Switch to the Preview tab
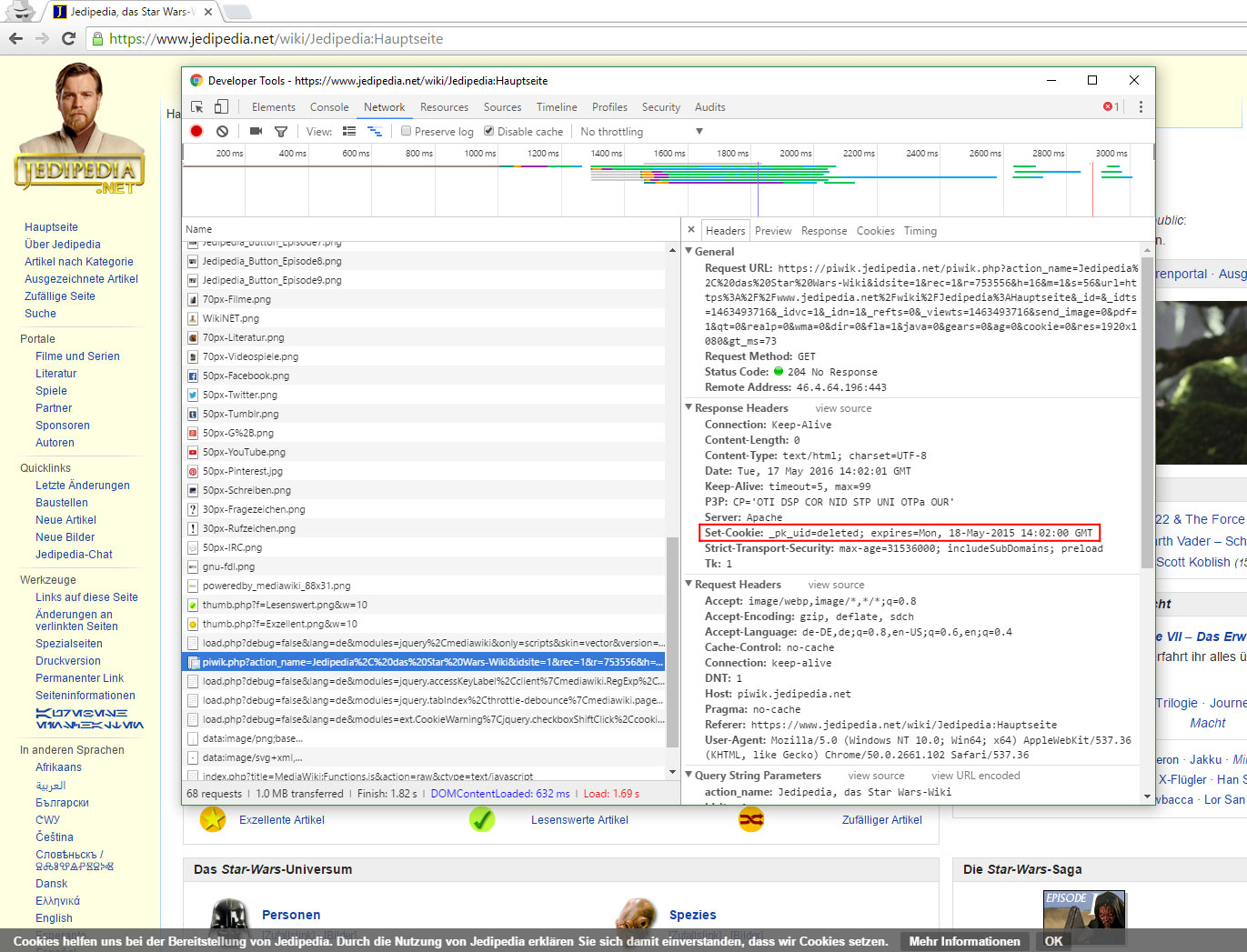The height and width of the screenshot is (952, 1247). click(773, 231)
